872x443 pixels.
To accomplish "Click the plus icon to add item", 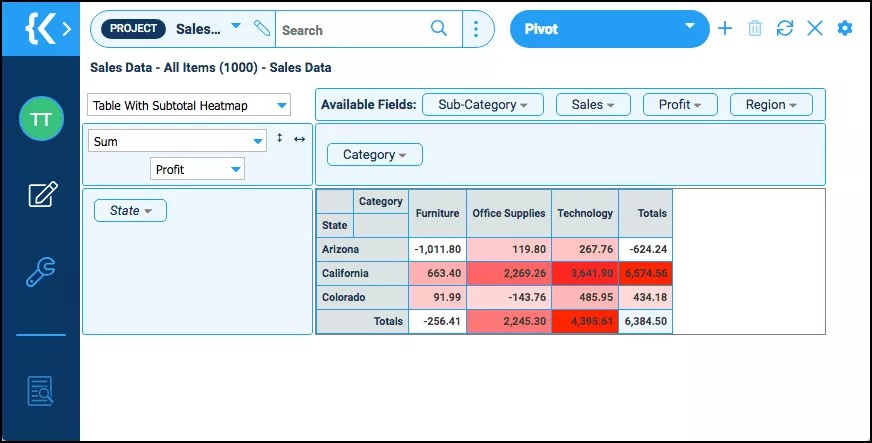I will pyautogui.click(x=725, y=28).
